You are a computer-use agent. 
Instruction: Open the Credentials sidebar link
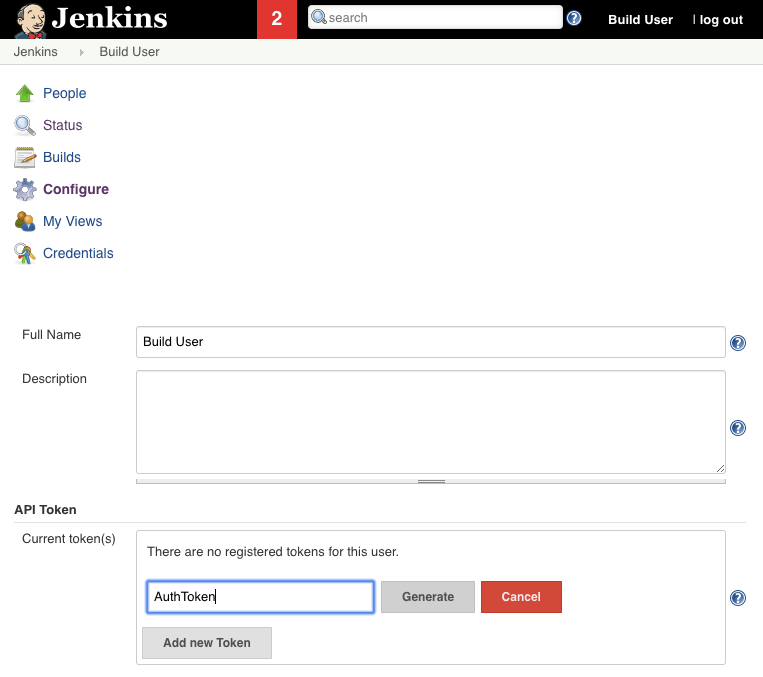click(78, 253)
